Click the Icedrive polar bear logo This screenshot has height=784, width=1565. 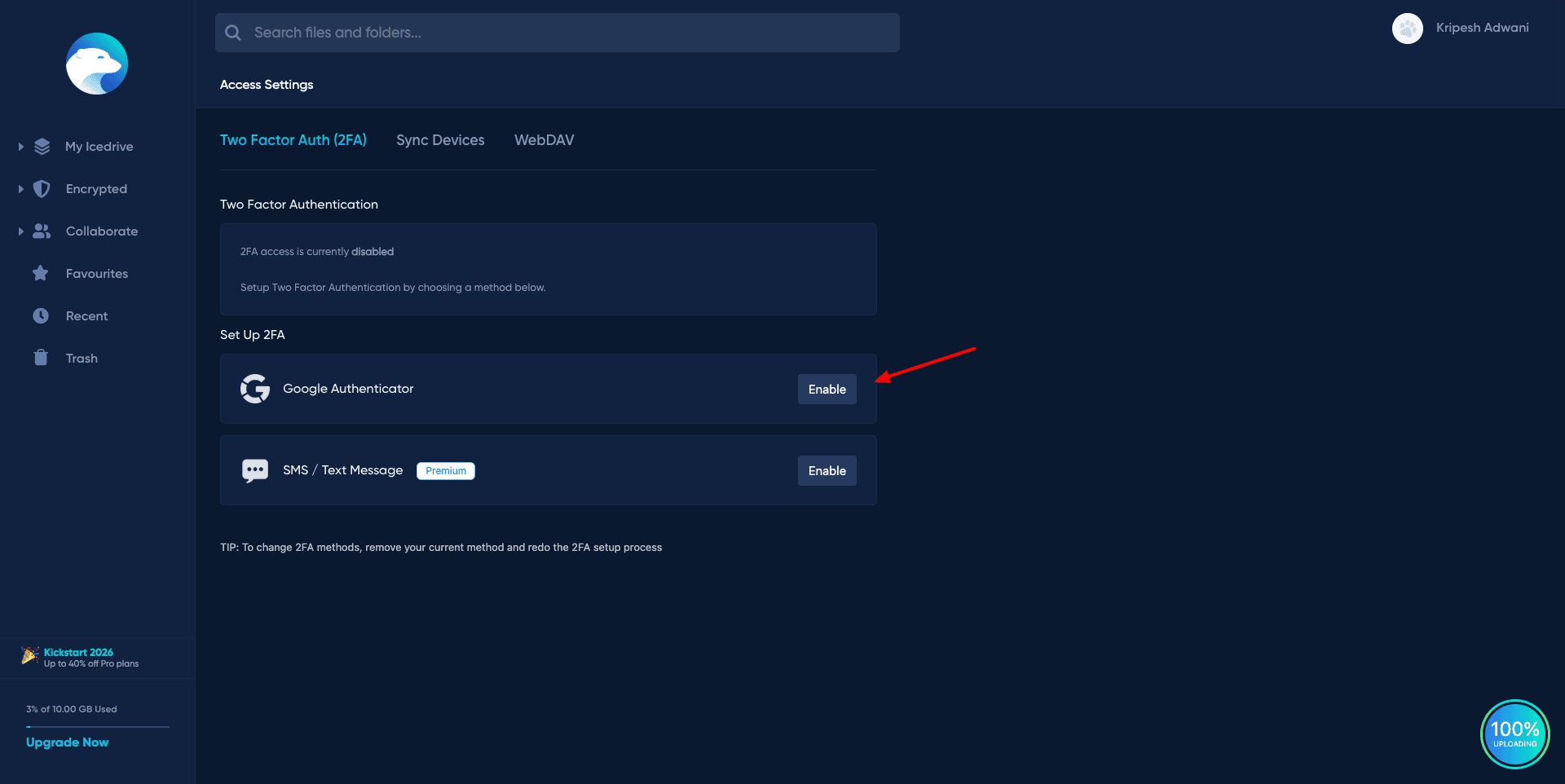[97, 64]
